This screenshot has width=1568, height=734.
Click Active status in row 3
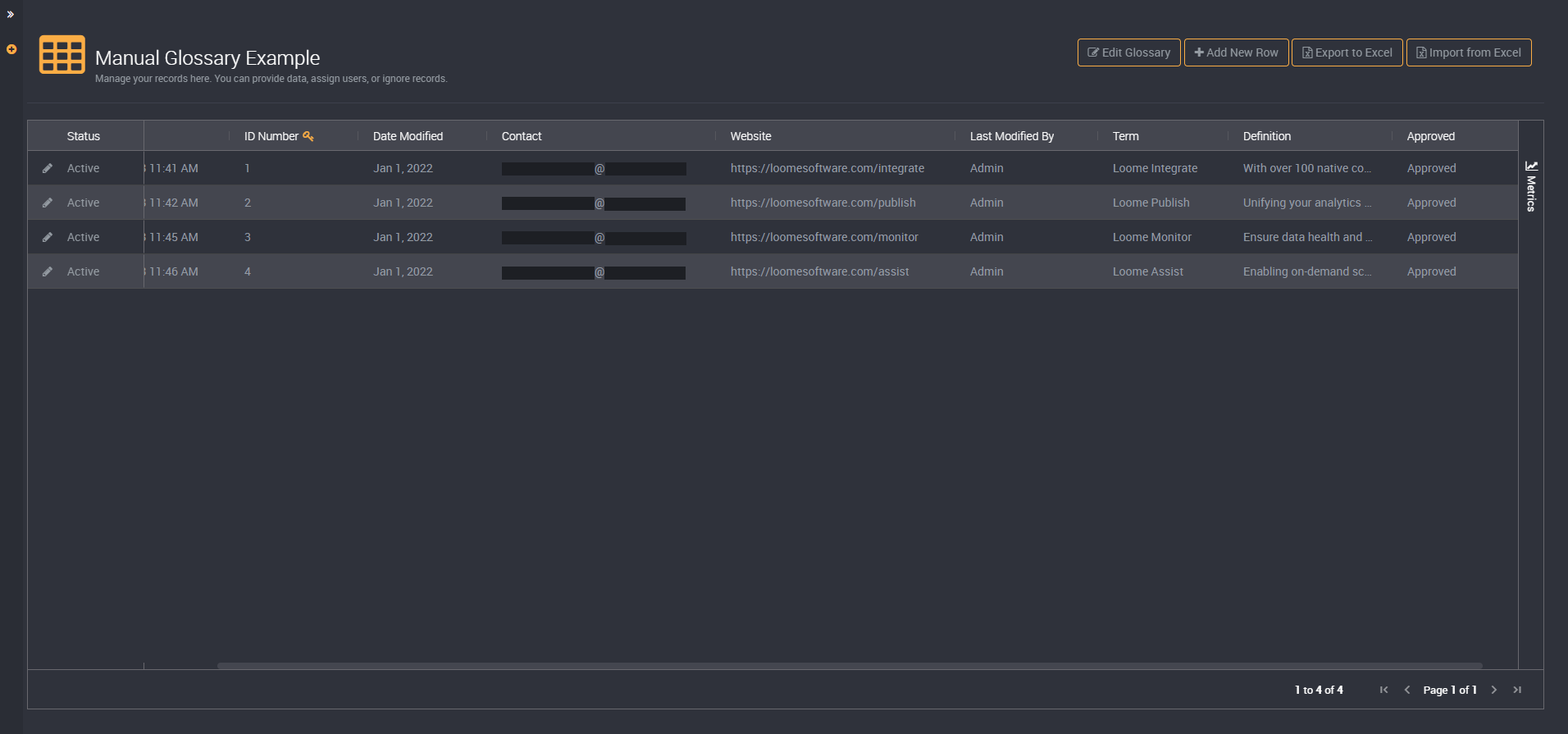[x=84, y=237]
